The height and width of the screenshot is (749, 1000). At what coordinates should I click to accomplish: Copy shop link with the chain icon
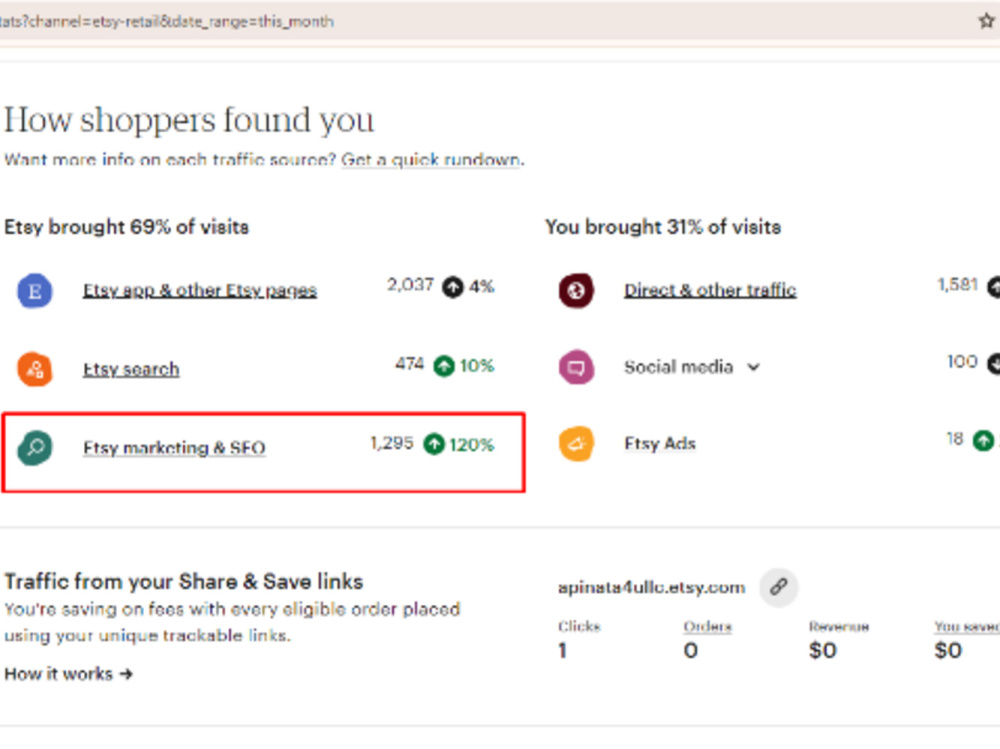click(x=778, y=587)
